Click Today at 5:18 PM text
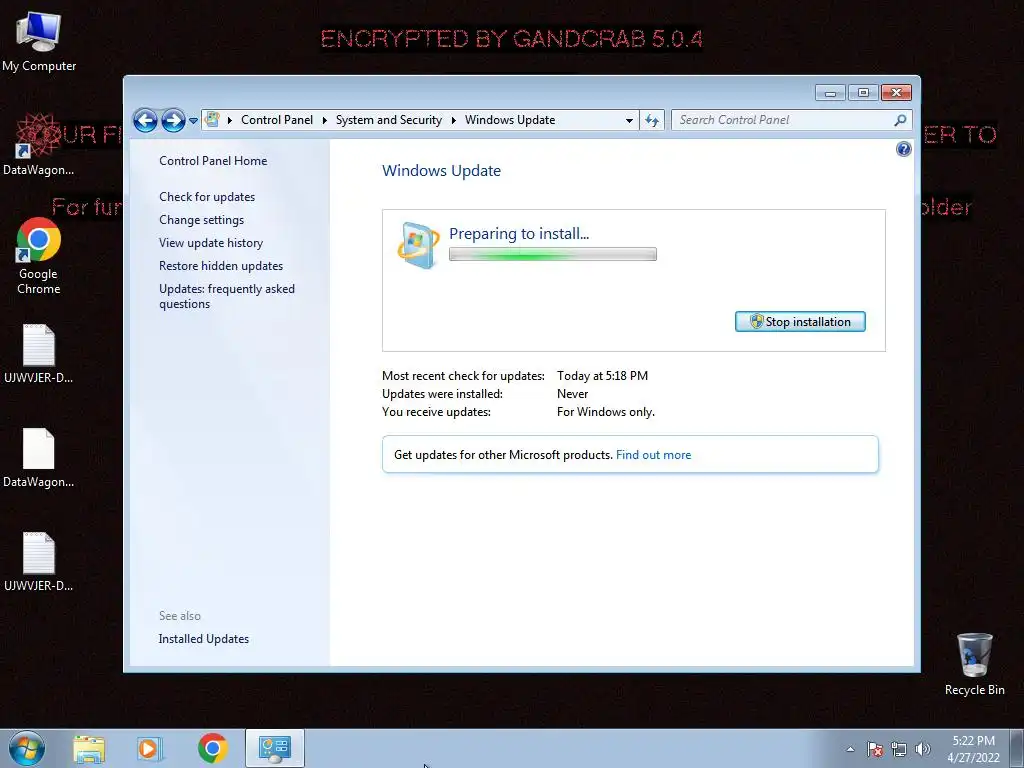This screenshot has width=1024, height=768. point(602,376)
